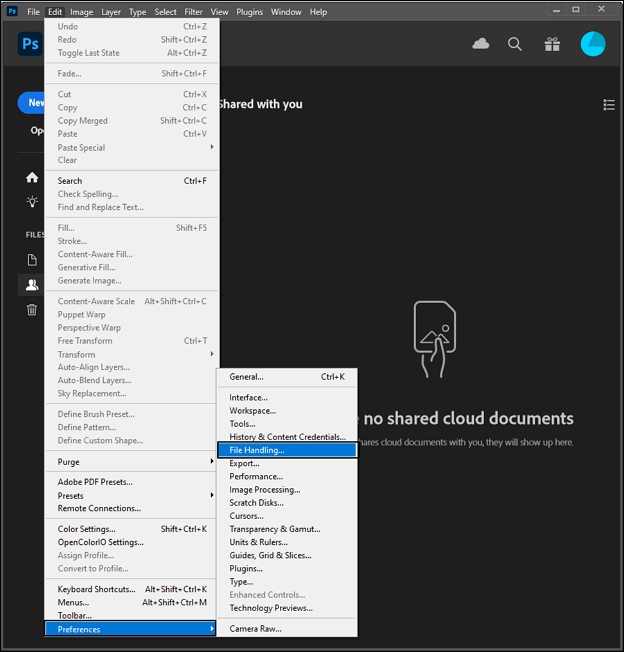Screen dimensions: 624x652
Task: Open Color Settings
Action: (x=131, y=529)
